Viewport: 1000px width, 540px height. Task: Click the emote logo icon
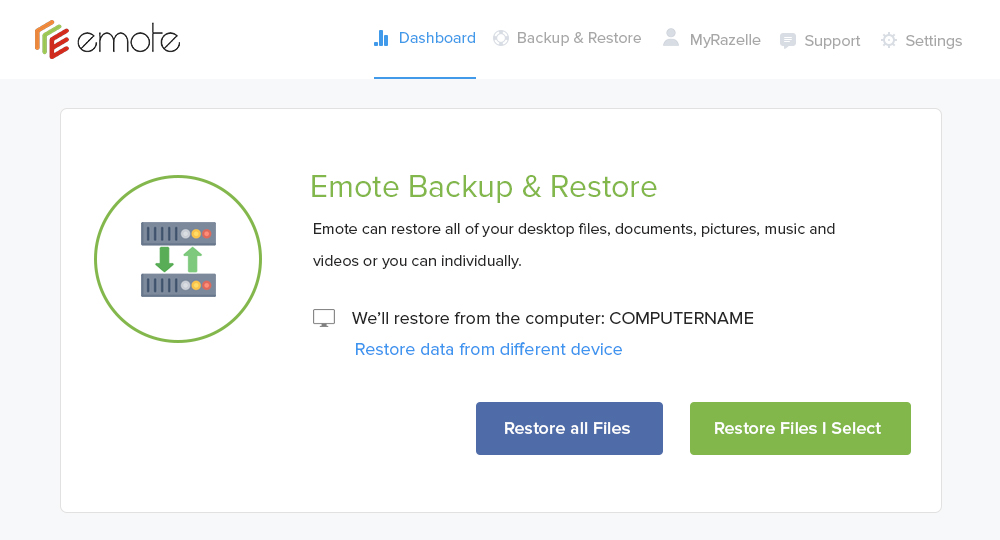52,40
